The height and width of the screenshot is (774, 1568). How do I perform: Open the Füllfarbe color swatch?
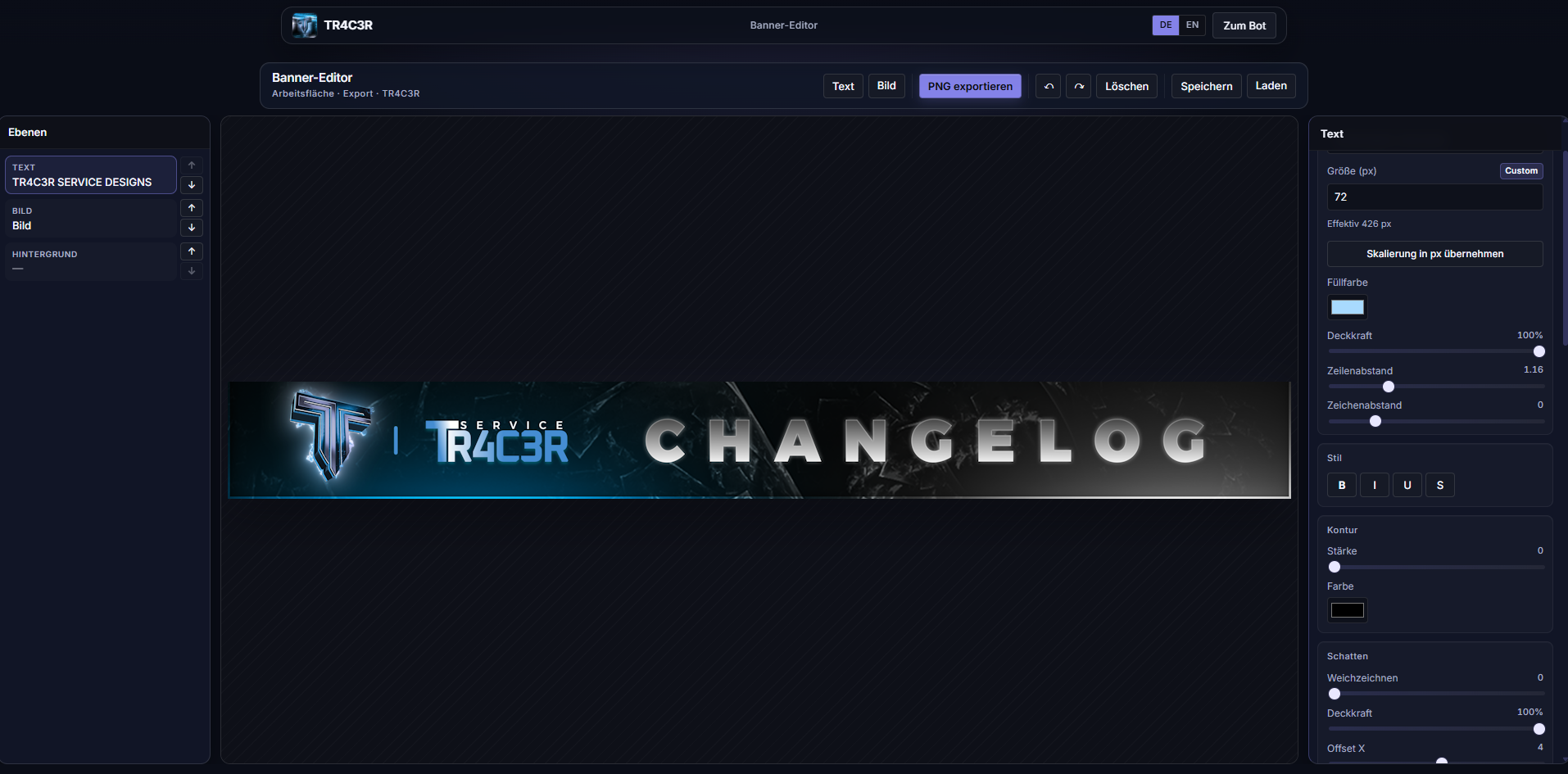coord(1347,307)
